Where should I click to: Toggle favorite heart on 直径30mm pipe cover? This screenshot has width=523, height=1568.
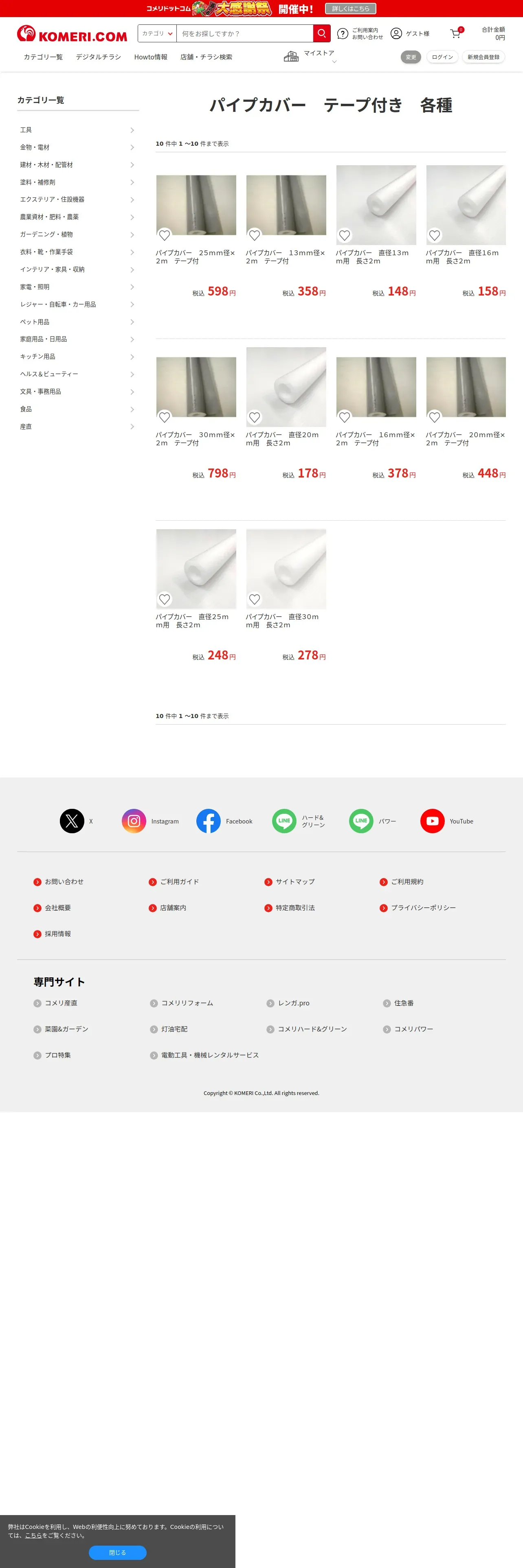point(255,600)
